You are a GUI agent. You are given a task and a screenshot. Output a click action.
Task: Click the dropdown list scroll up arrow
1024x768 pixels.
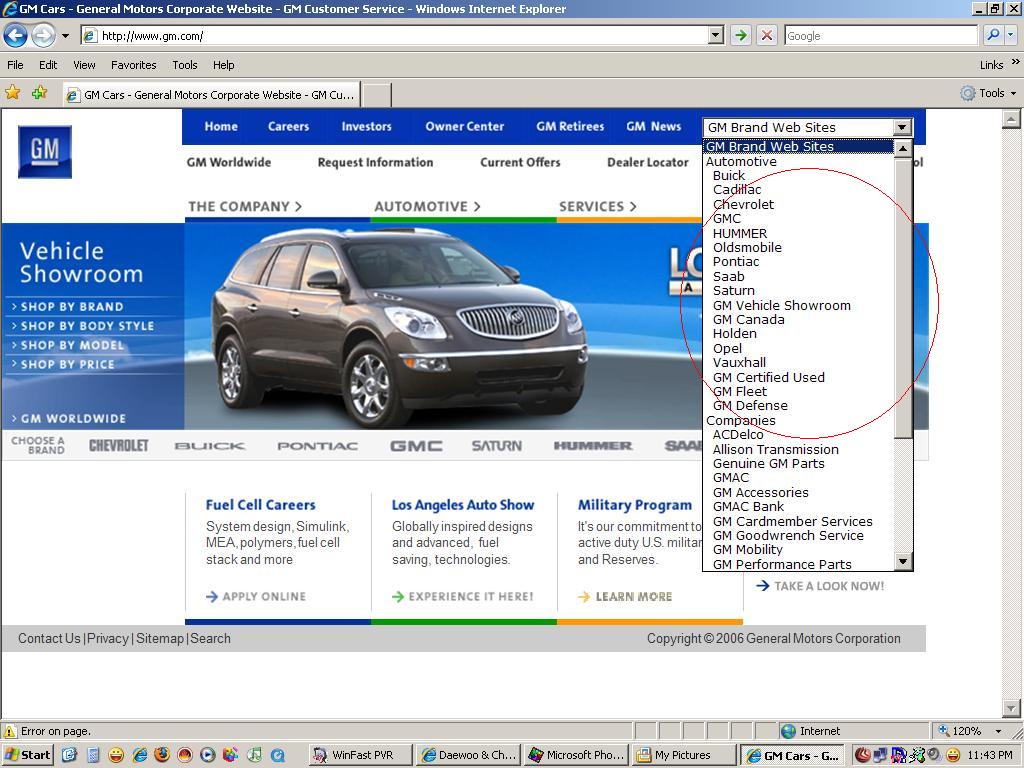[903, 149]
